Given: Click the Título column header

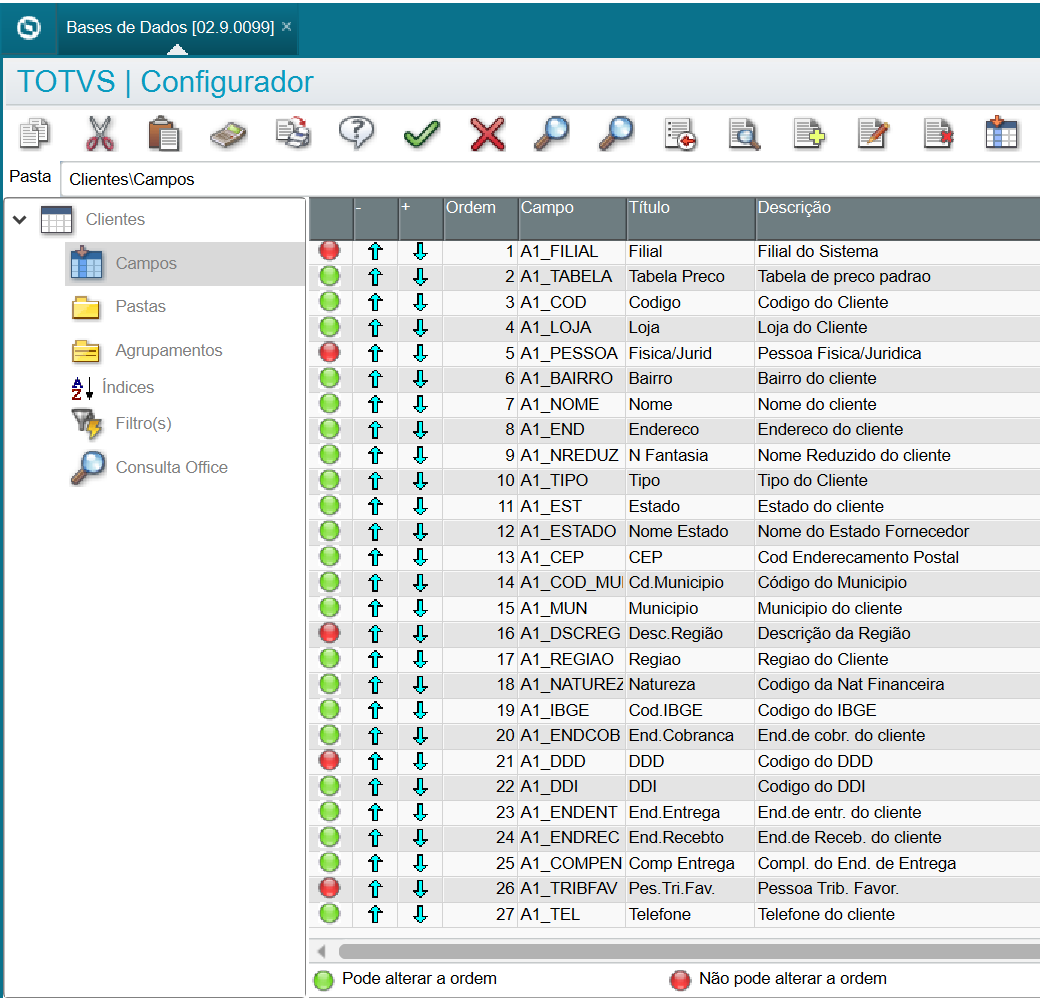Looking at the screenshot, I should click(691, 218).
